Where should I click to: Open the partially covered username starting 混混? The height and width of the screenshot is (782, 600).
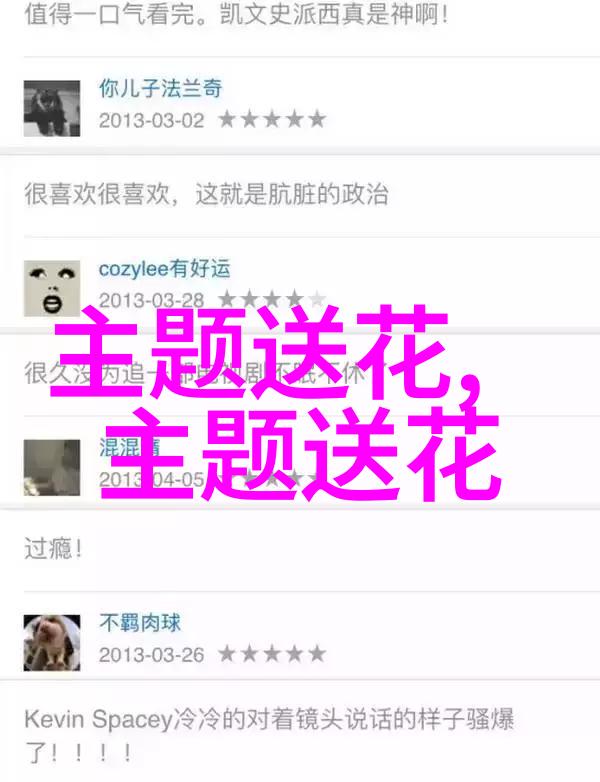point(129,447)
